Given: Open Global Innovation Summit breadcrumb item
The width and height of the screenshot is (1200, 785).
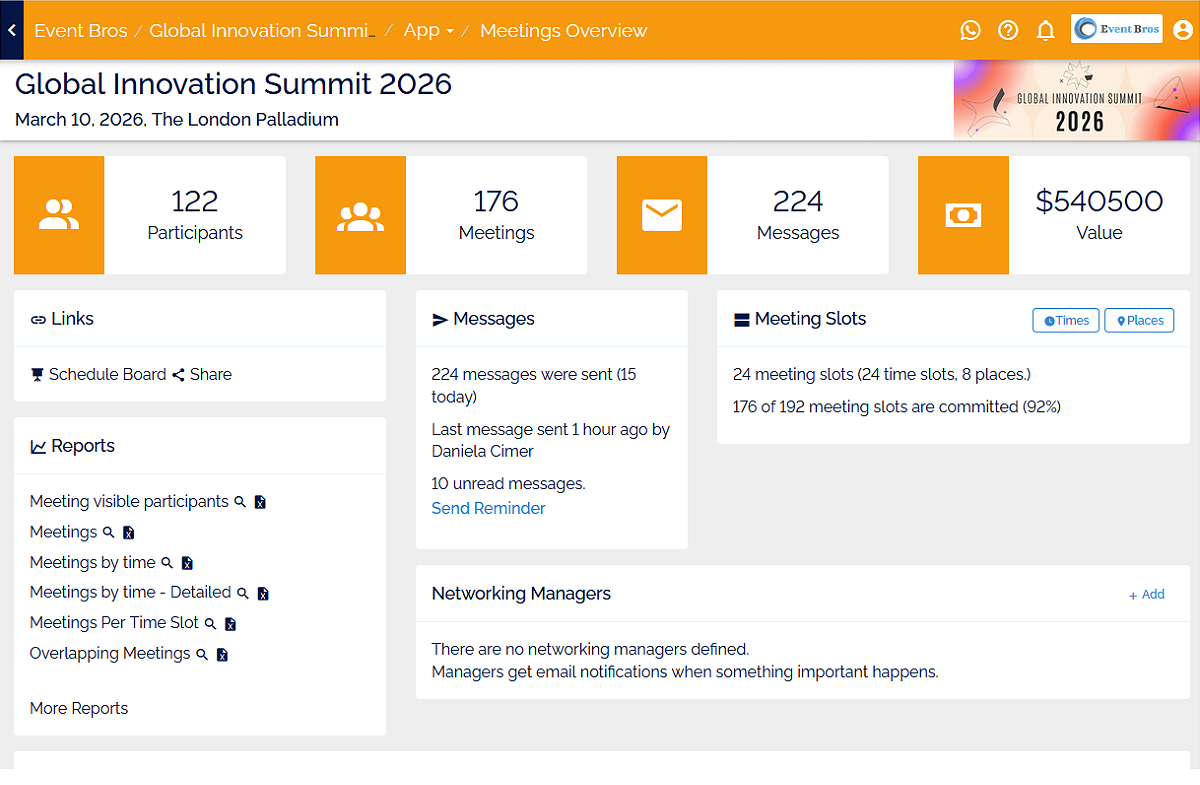Looking at the screenshot, I should click(x=262, y=30).
